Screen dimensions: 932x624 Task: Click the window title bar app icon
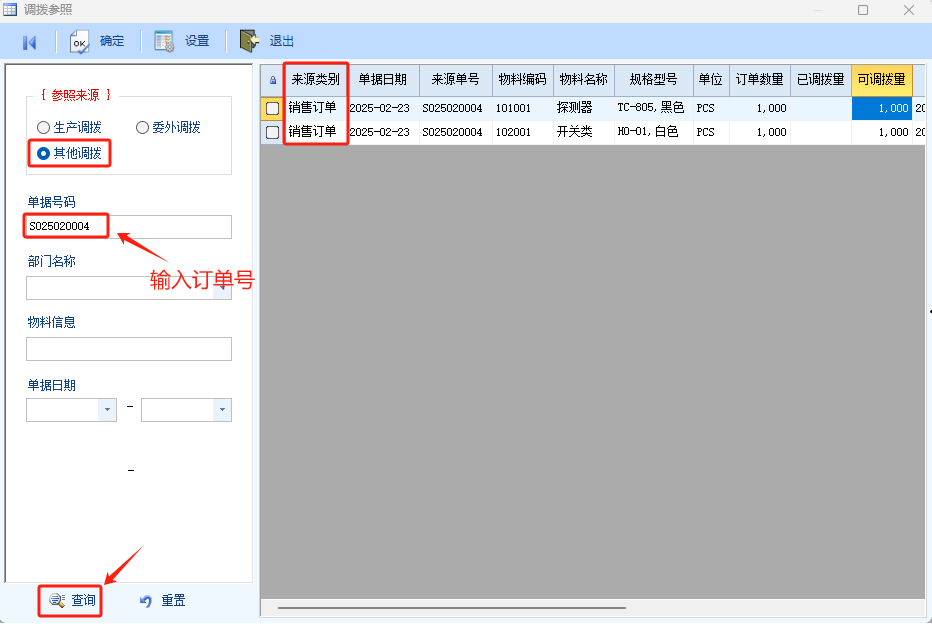tap(11, 10)
